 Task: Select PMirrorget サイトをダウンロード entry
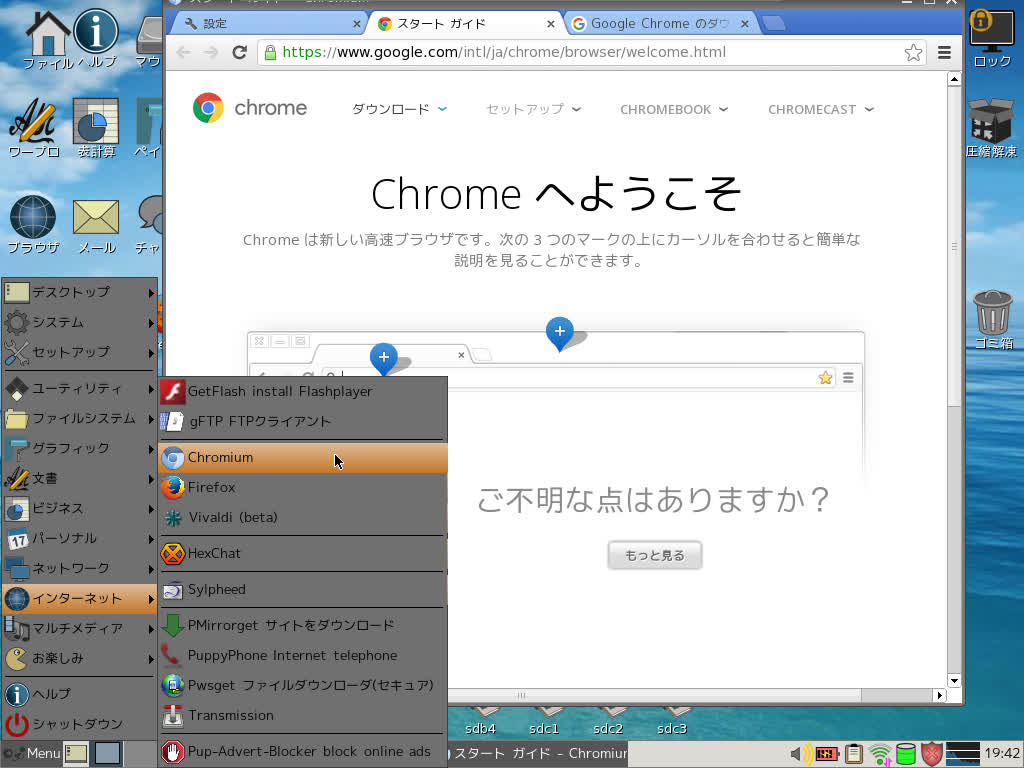pyautogui.click(x=302, y=626)
